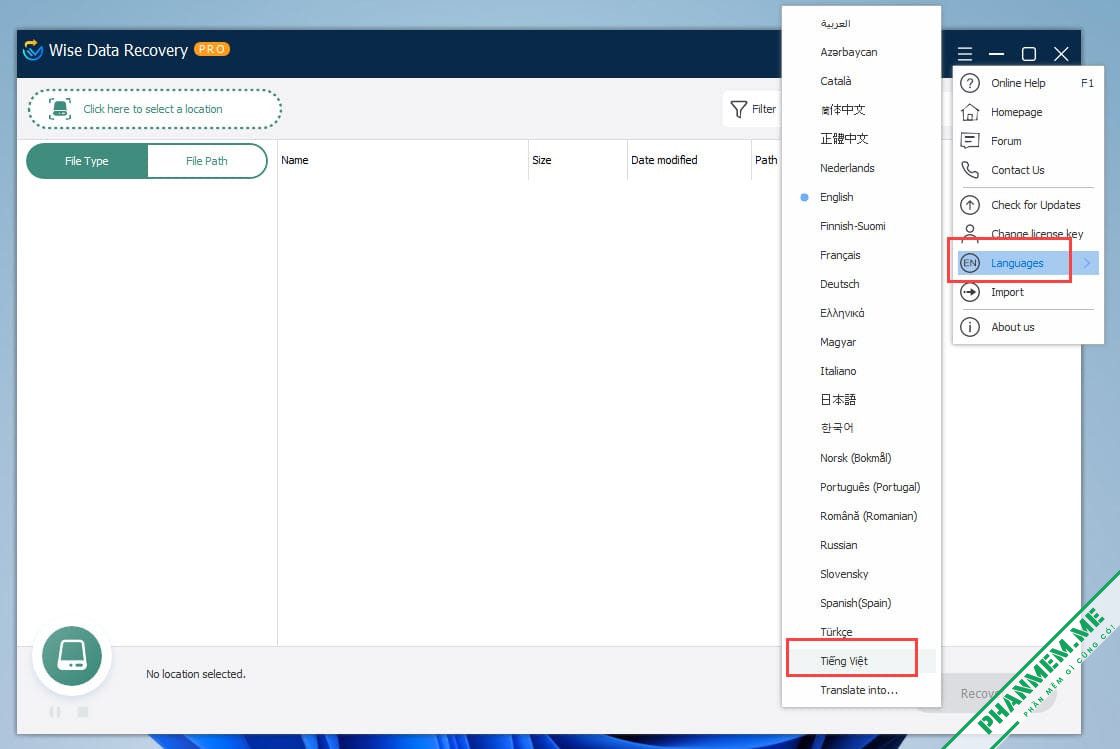Image resolution: width=1120 pixels, height=749 pixels.
Task: Click the pause scan icon
Action: (x=55, y=712)
